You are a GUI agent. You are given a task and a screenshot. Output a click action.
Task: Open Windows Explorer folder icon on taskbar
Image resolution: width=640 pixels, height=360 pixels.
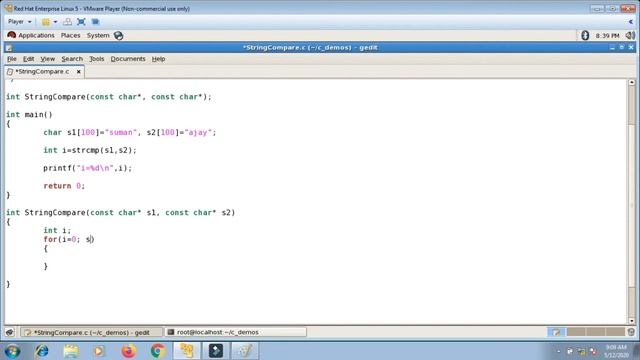[71, 351]
